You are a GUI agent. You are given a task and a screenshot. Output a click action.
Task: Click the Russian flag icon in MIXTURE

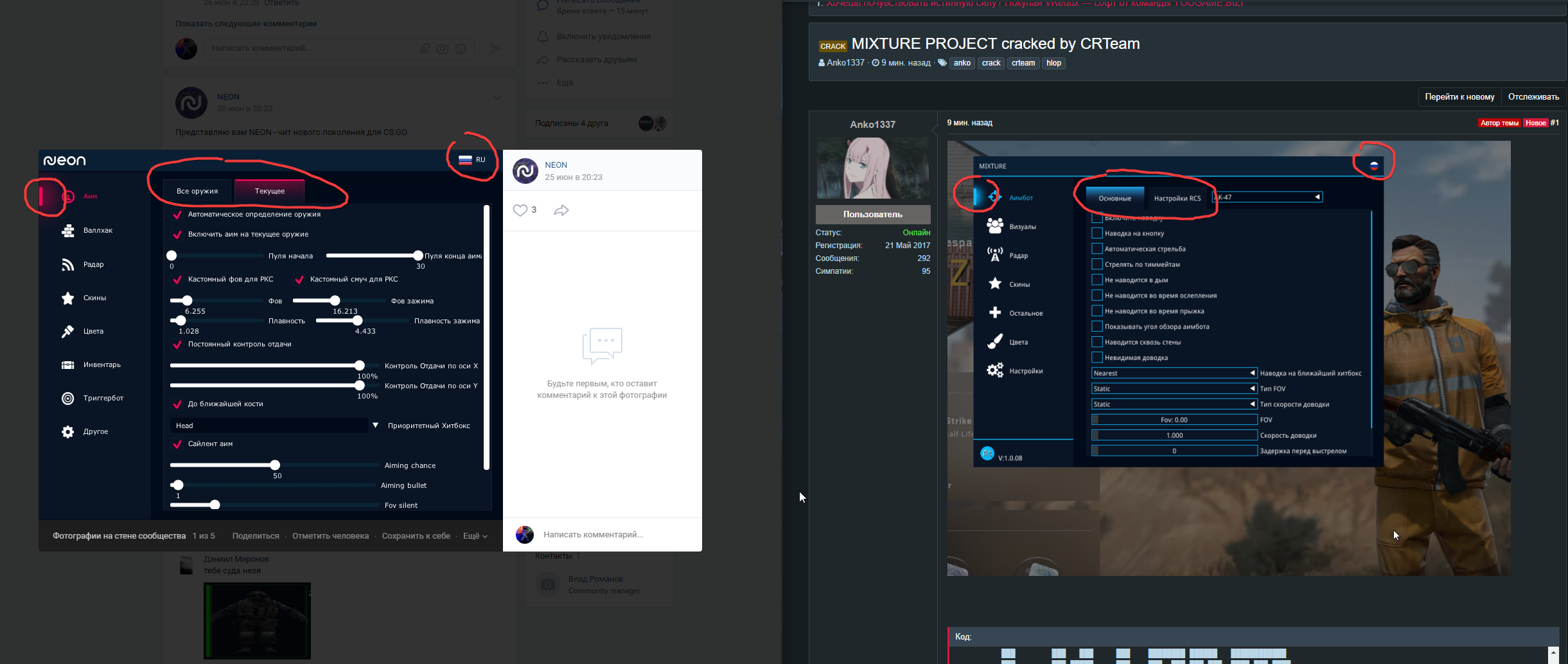(1374, 165)
